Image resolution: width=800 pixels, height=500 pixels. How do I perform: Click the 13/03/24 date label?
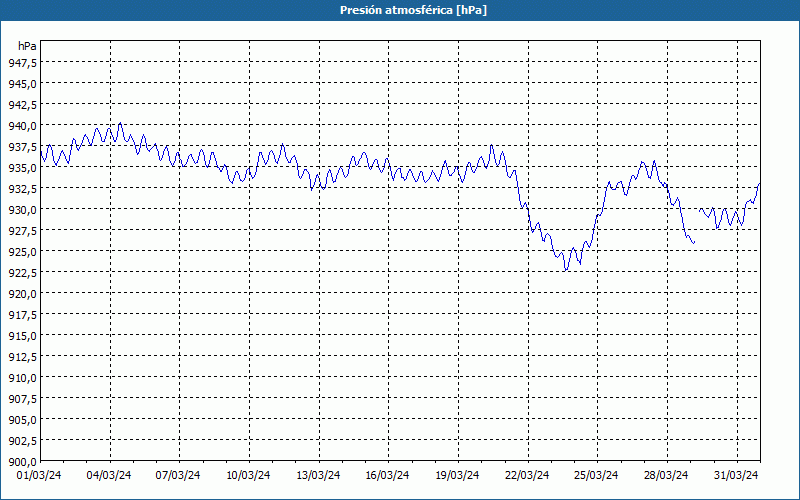point(318,475)
